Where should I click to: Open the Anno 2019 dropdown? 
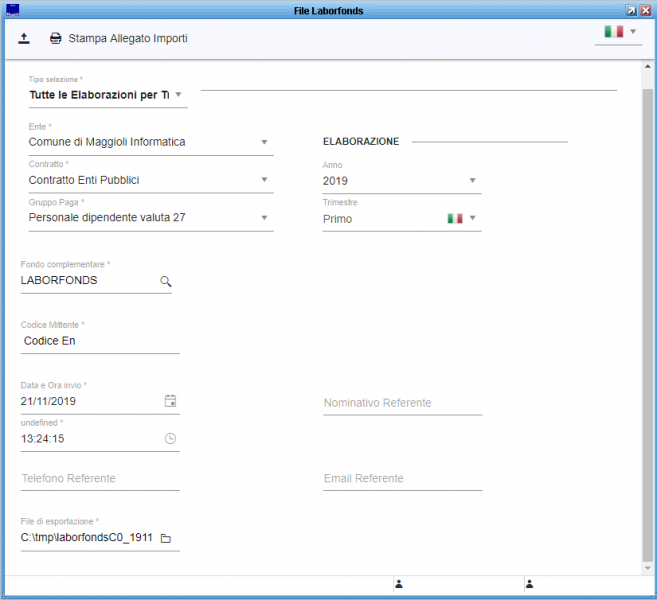tap(472, 181)
